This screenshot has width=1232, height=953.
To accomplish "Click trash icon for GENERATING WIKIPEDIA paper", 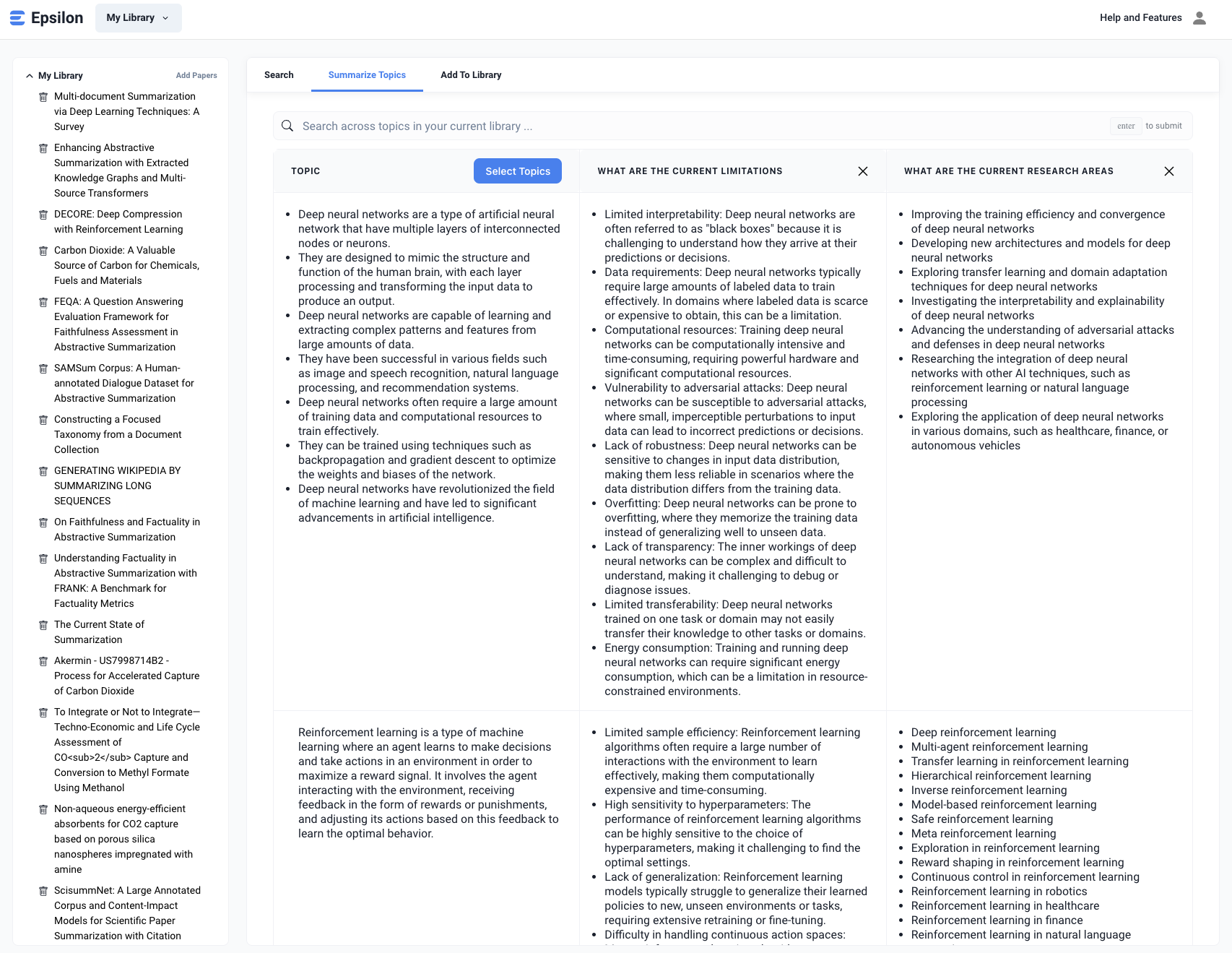I will [43, 471].
